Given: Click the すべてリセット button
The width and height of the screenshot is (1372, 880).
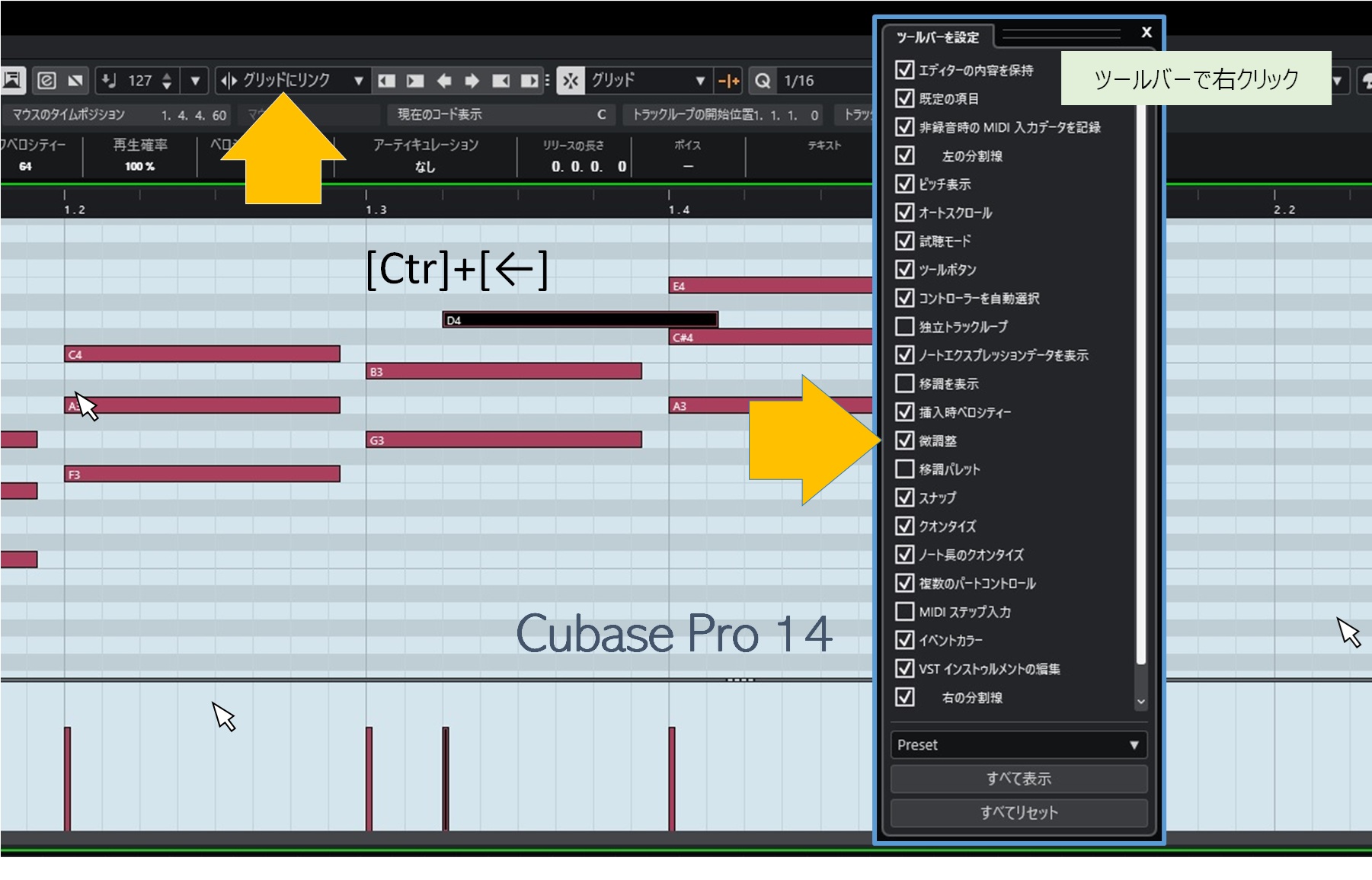Looking at the screenshot, I should click(1019, 813).
